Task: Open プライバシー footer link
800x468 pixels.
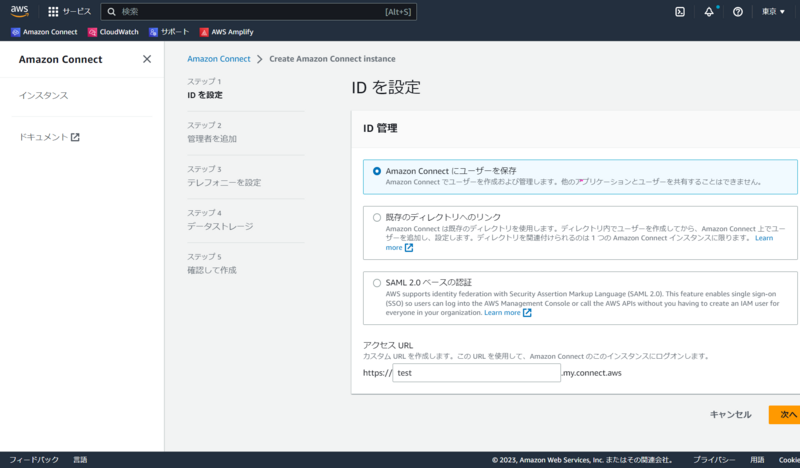Action: (x=714, y=460)
